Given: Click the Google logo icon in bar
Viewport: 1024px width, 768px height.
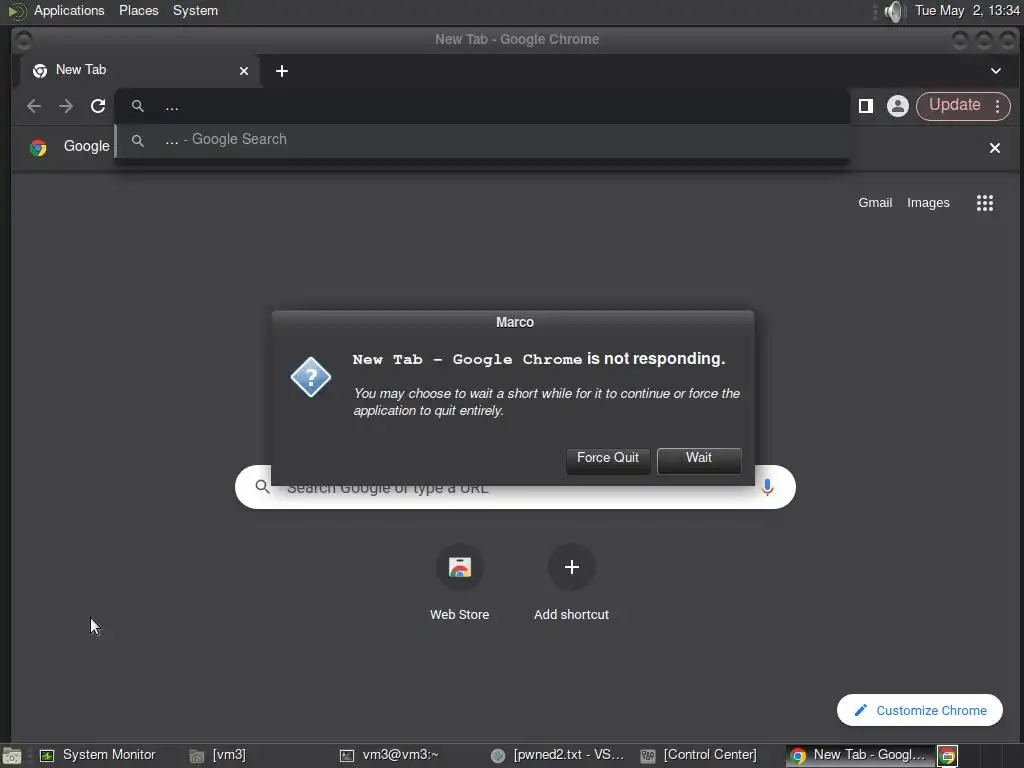Looking at the screenshot, I should 38,148.
